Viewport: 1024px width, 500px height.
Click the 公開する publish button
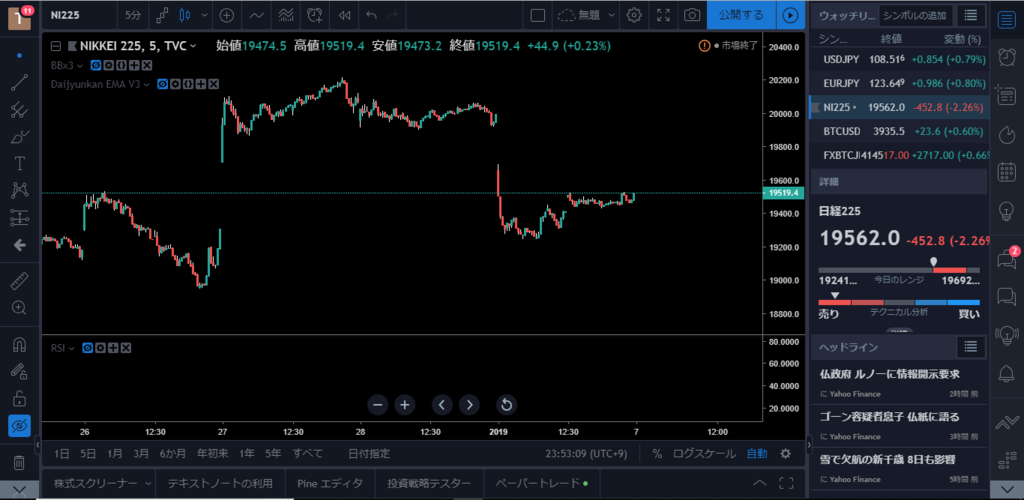tap(741, 15)
